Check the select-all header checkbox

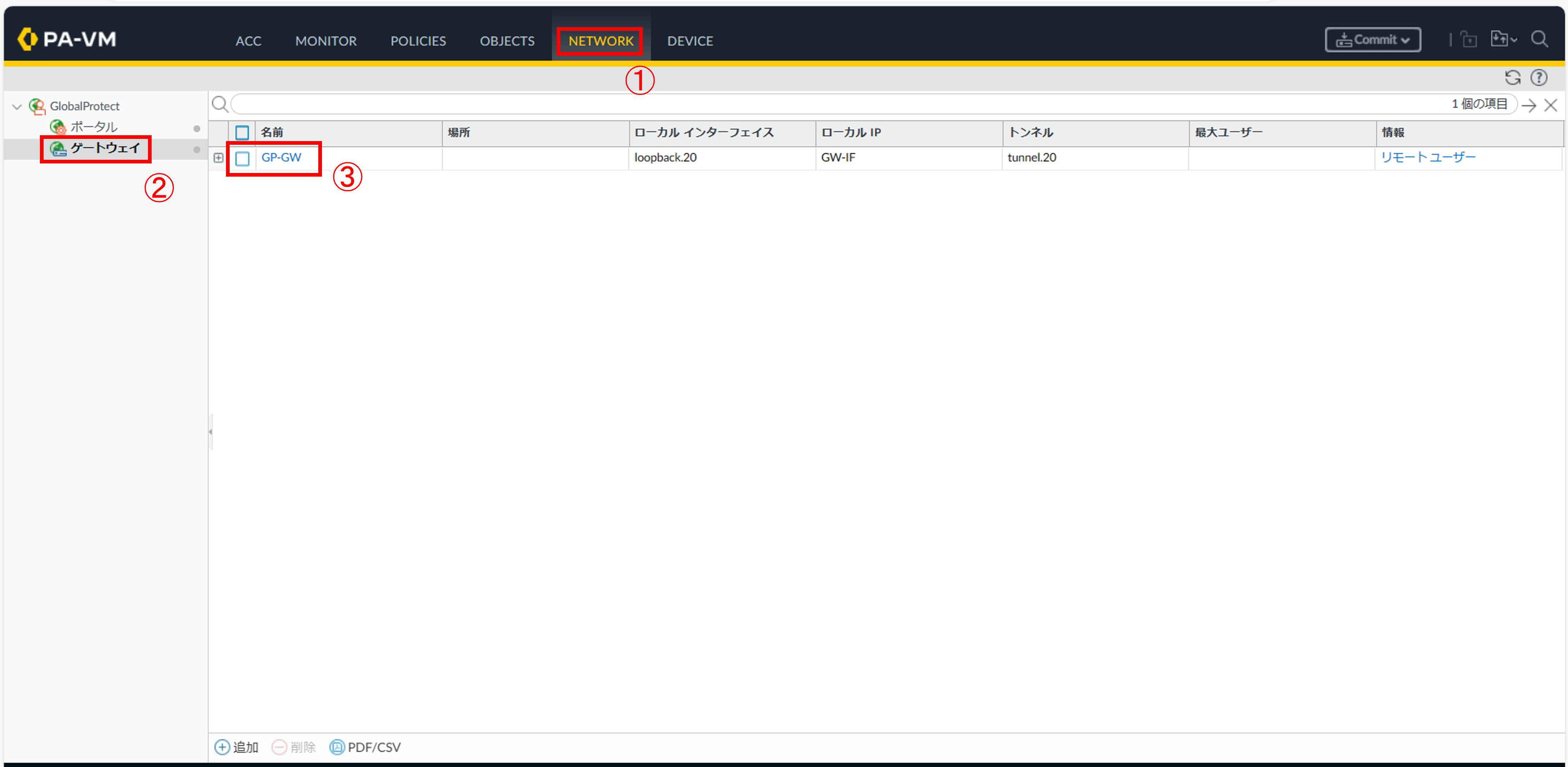coord(242,132)
